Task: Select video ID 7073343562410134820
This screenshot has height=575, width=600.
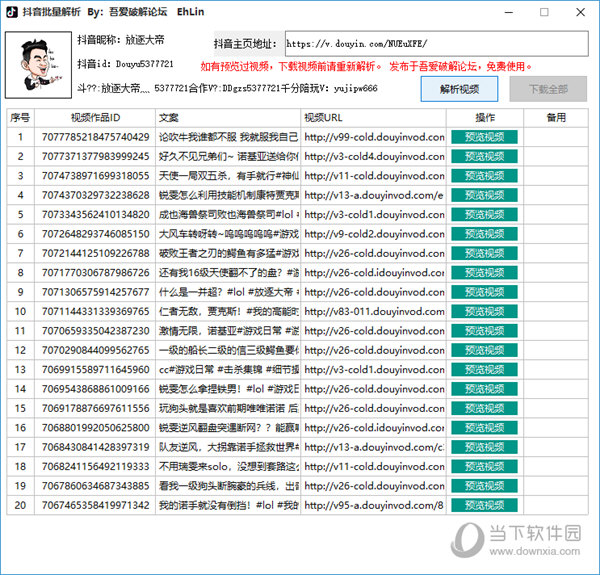Action: [x=96, y=215]
